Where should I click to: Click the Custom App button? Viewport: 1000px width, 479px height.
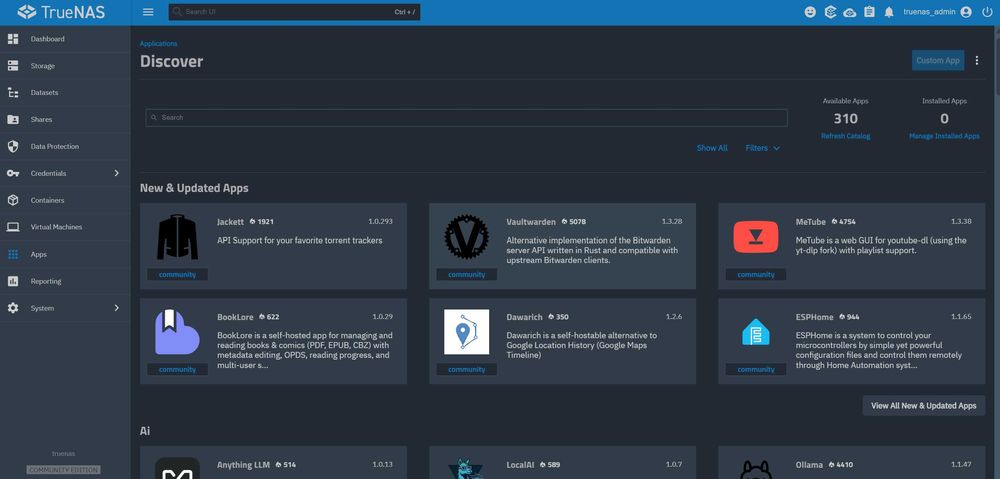point(938,61)
